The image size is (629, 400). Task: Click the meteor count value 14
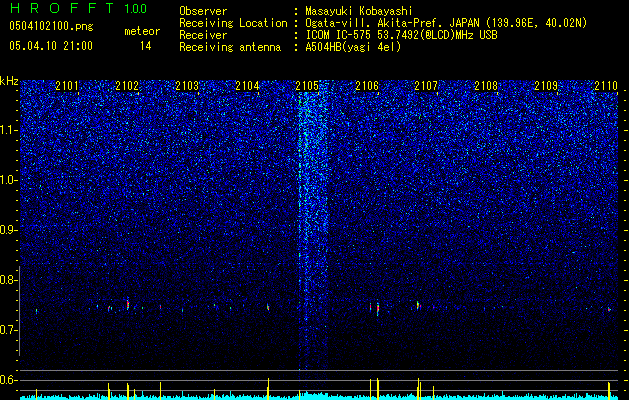point(146,46)
